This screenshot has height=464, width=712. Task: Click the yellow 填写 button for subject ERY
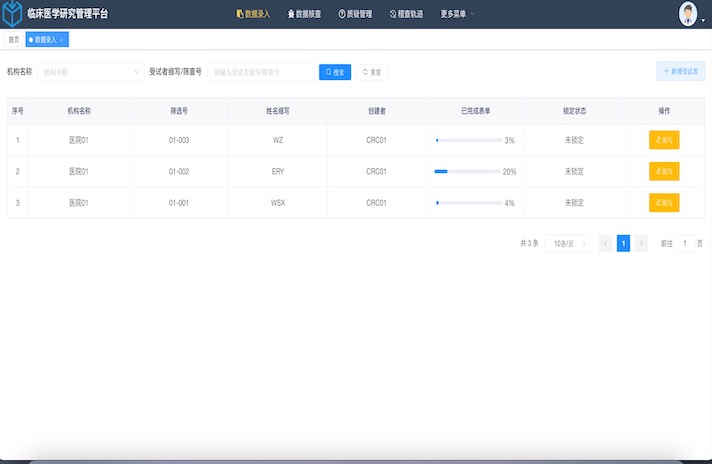(x=664, y=171)
